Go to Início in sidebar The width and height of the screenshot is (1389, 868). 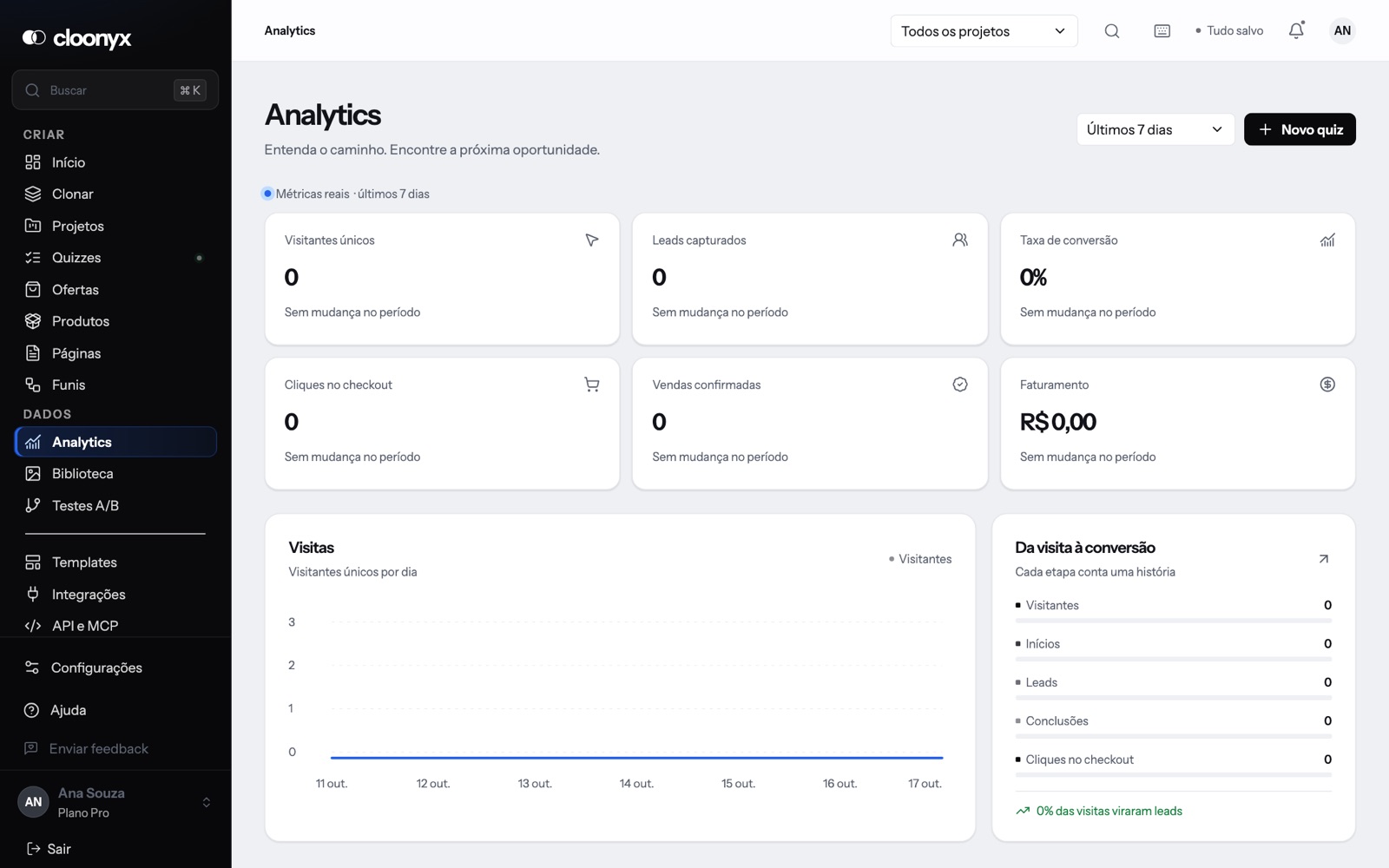click(x=115, y=162)
